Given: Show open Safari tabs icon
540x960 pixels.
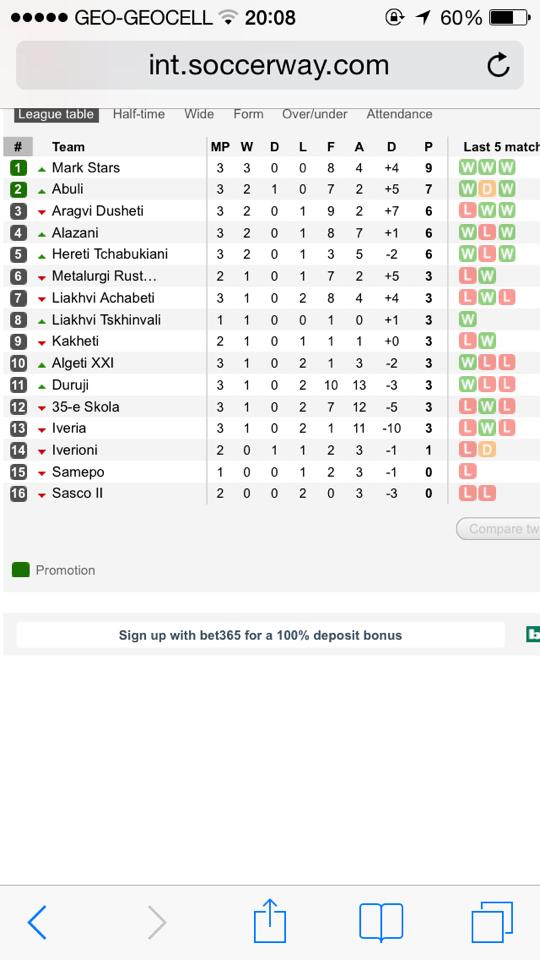Looking at the screenshot, I should [x=492, y=922].
